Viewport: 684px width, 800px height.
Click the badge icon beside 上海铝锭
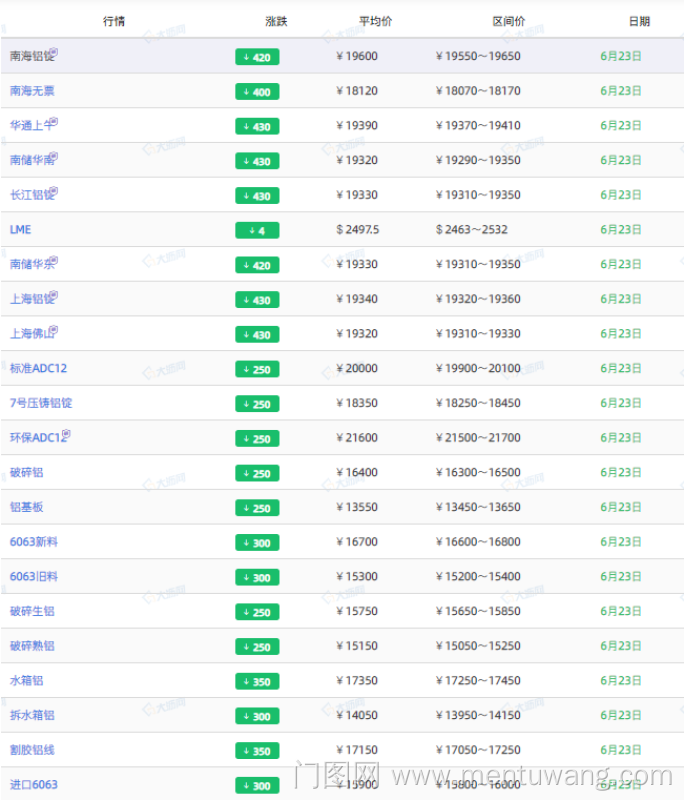54,295
